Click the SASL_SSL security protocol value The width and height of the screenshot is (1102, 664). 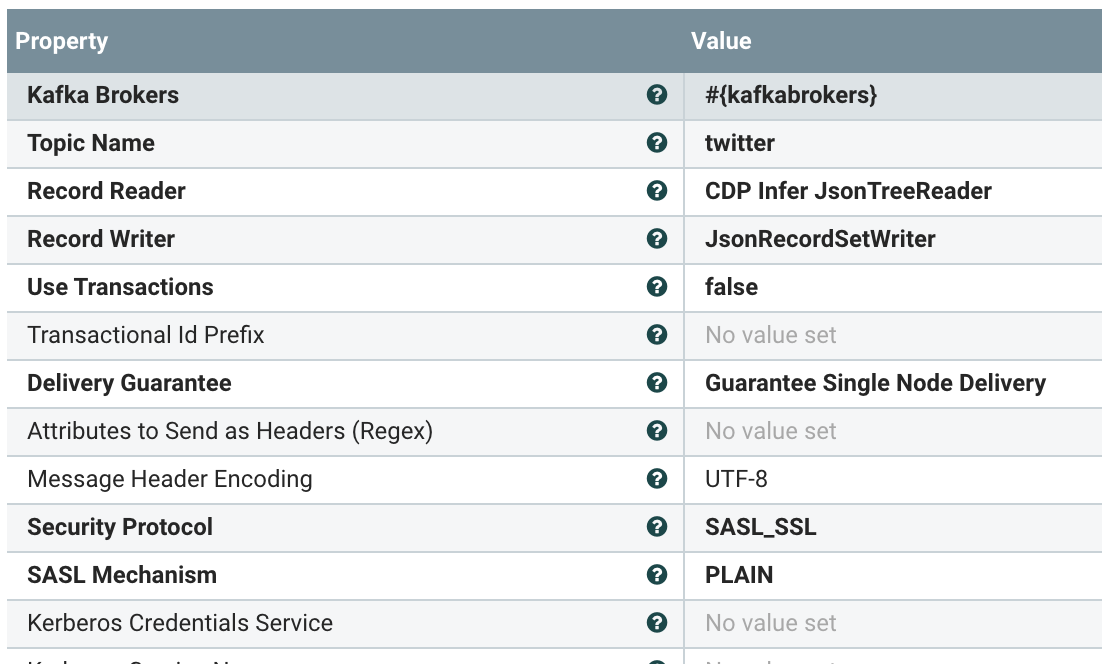[x=761, y=527]
